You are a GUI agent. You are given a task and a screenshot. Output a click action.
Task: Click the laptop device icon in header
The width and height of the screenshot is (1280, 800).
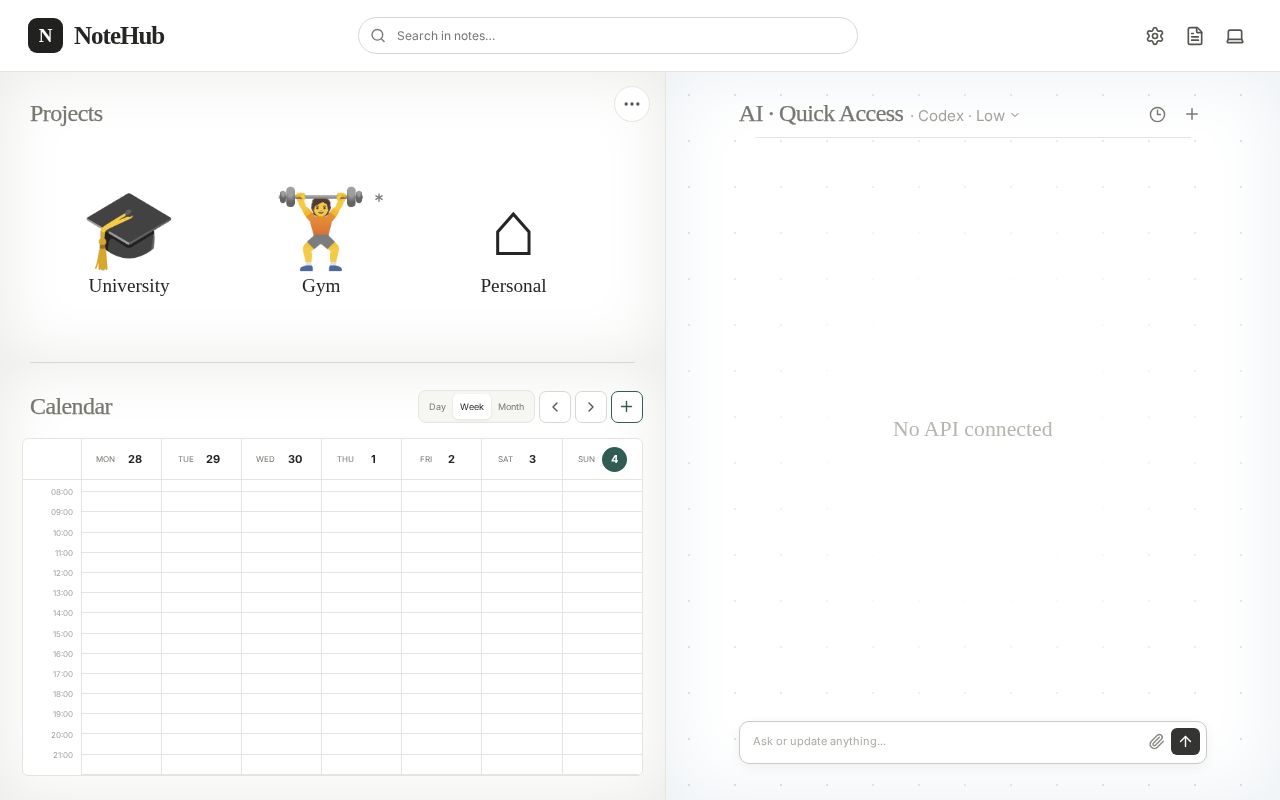(x=1235, y=36)
